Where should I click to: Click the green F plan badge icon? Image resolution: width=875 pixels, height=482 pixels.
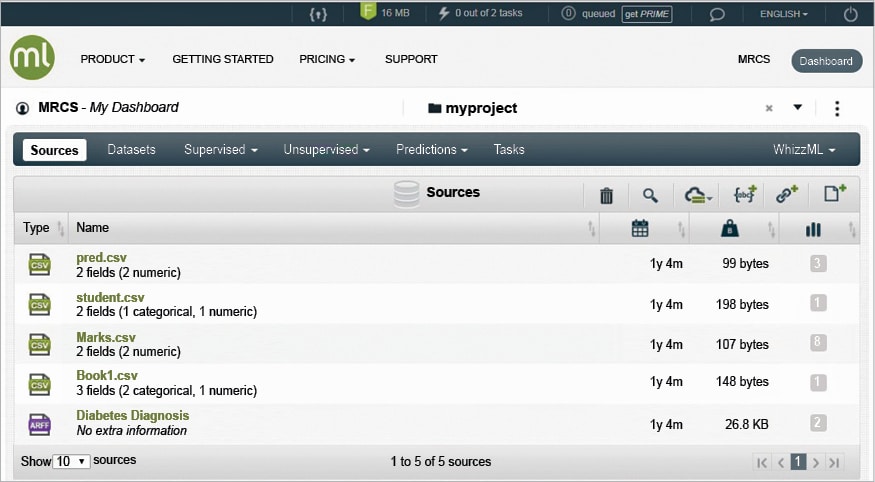click(368, 12)
